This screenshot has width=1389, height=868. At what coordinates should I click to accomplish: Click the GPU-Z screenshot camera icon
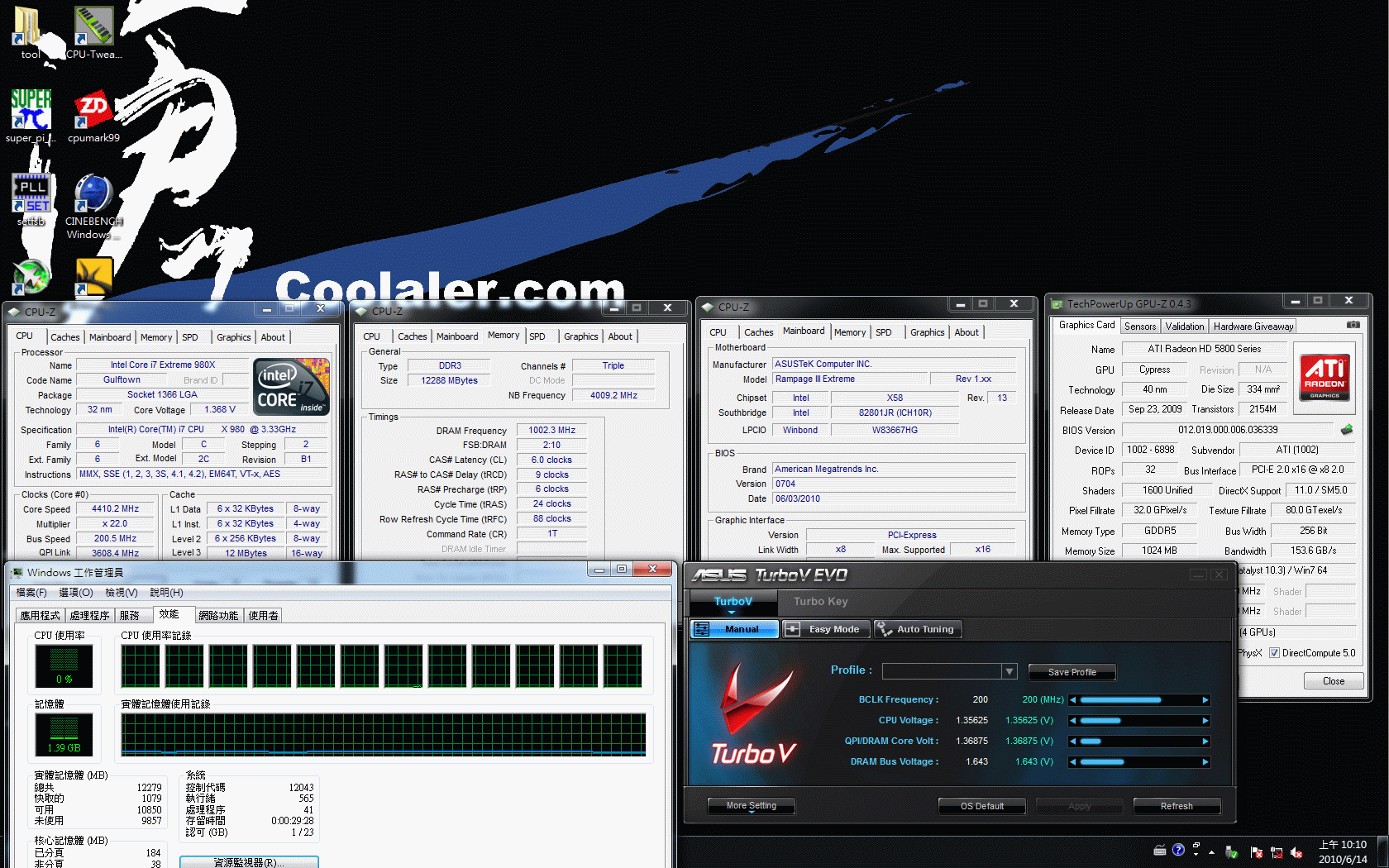click(1353, 325)
